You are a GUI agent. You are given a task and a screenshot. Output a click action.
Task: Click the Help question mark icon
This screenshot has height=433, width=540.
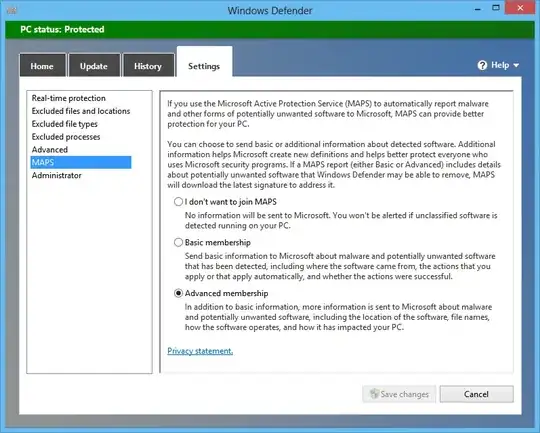pos(482,65)
